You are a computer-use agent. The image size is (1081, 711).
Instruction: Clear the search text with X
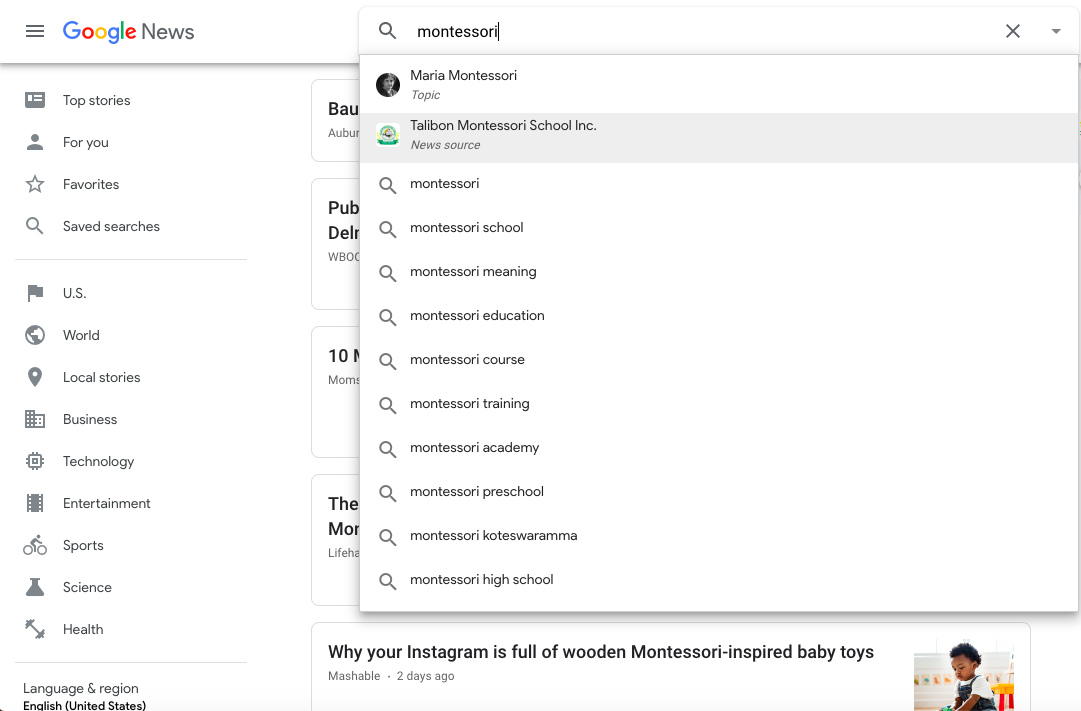click(1013, 31)
